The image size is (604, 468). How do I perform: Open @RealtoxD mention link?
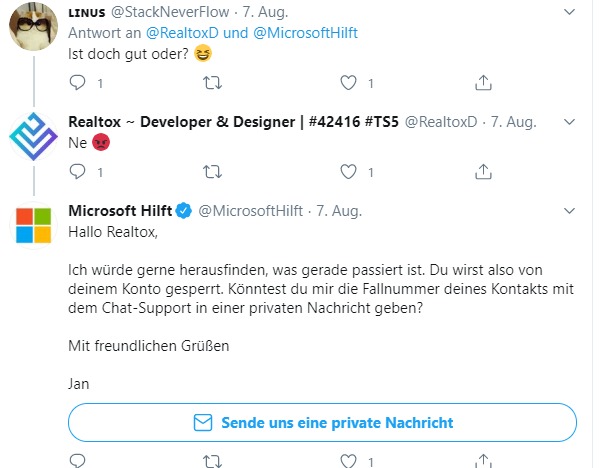click(x=182, y=33)
